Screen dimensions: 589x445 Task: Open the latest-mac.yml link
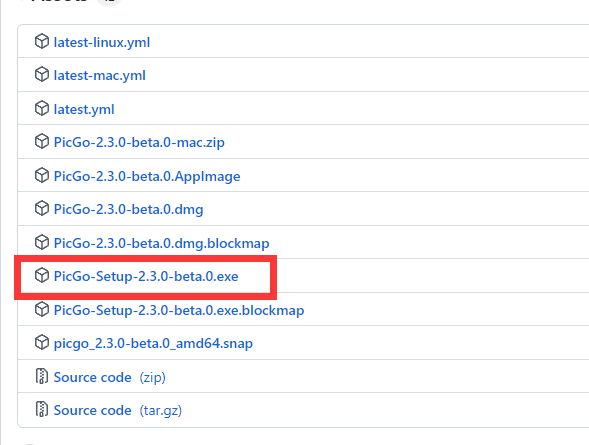click(x=100, y=75)
